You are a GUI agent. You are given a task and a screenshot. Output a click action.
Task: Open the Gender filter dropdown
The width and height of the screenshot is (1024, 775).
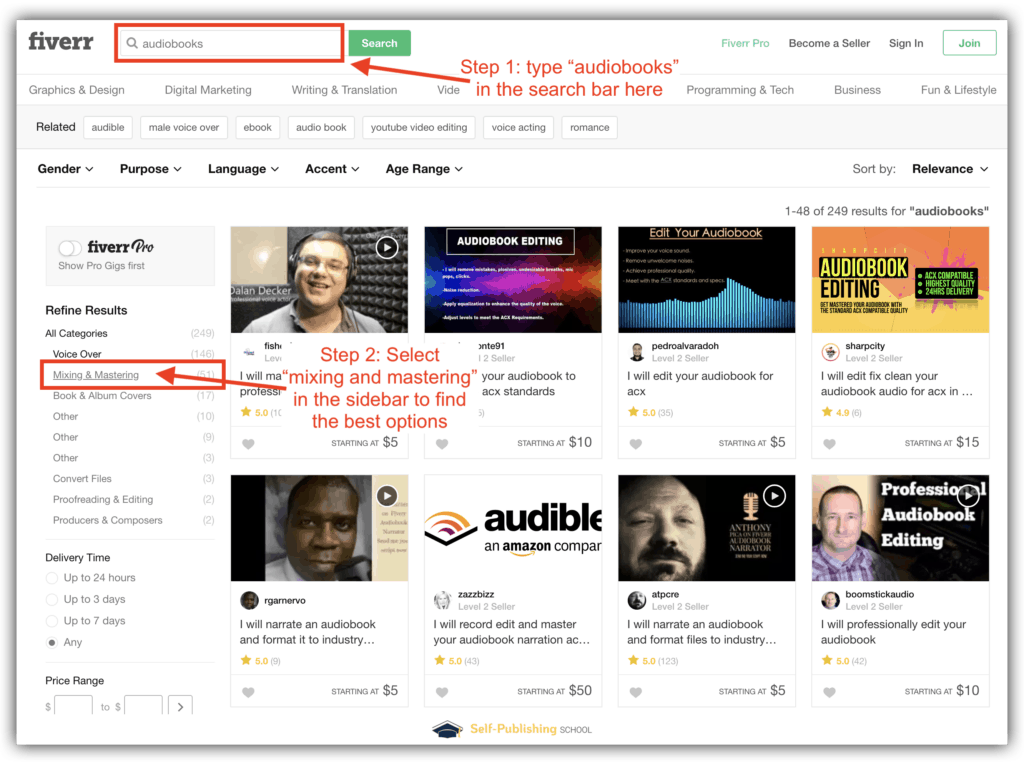65,168
